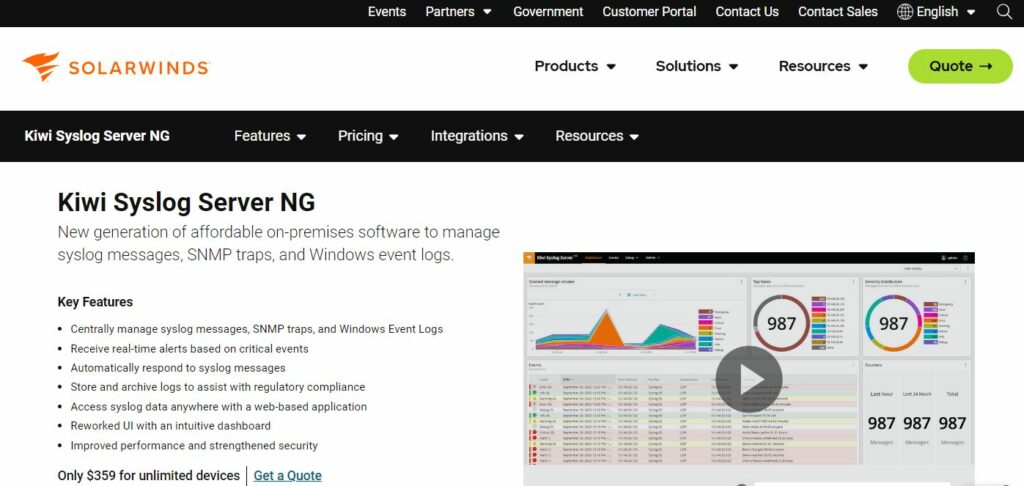Click 'Access syslog data anywhere' feature line
This screenshot has height=486, width=1024.
(219, 407)
